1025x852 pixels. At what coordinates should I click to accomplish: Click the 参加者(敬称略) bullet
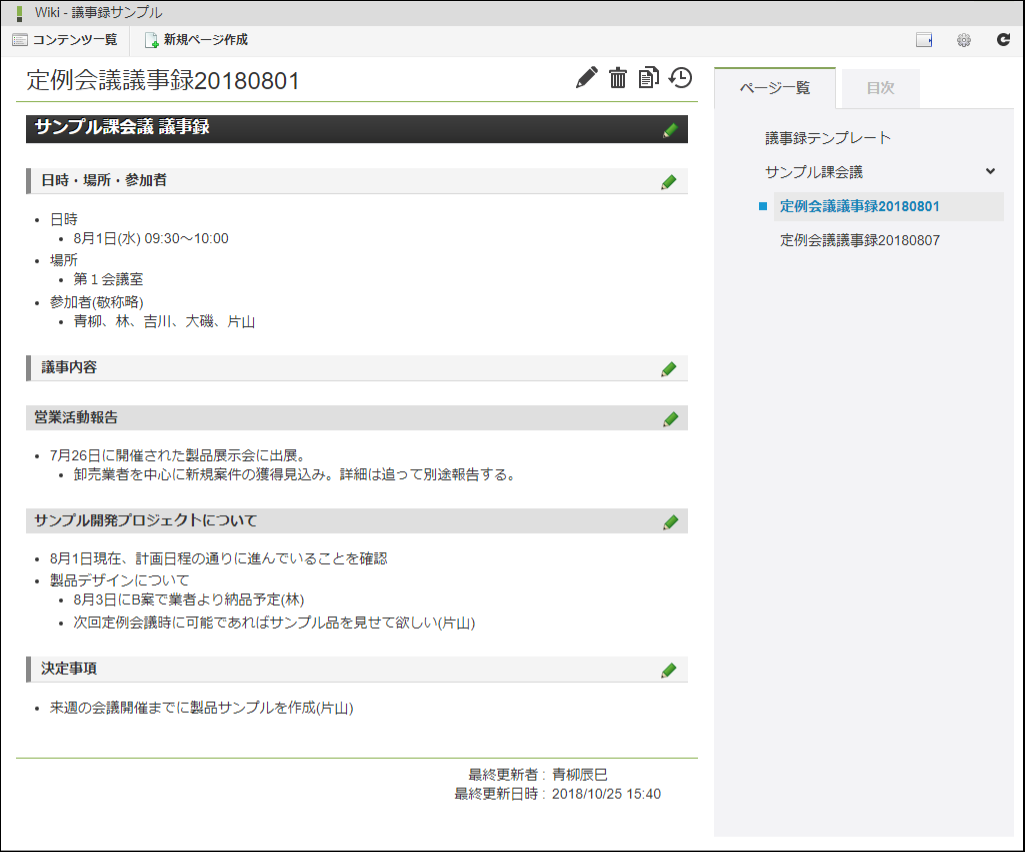(x=97, y=302)
